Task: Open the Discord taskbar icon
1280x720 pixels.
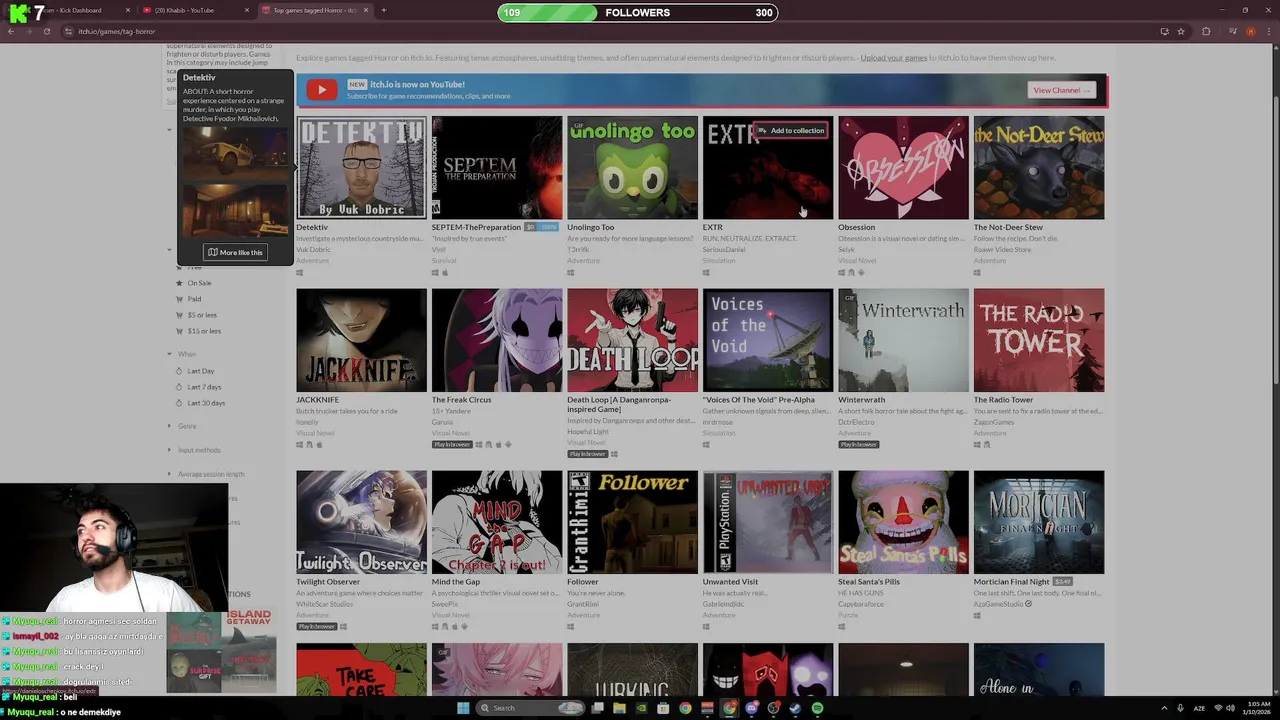Action: (751, 708)
